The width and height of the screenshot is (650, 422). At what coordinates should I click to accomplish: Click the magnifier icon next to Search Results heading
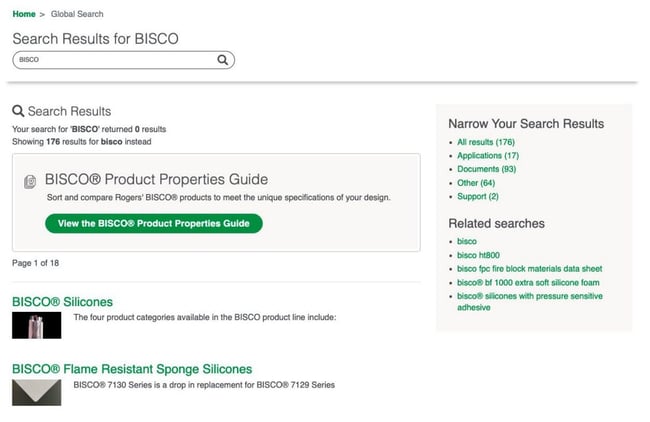[x=18, y=111]
